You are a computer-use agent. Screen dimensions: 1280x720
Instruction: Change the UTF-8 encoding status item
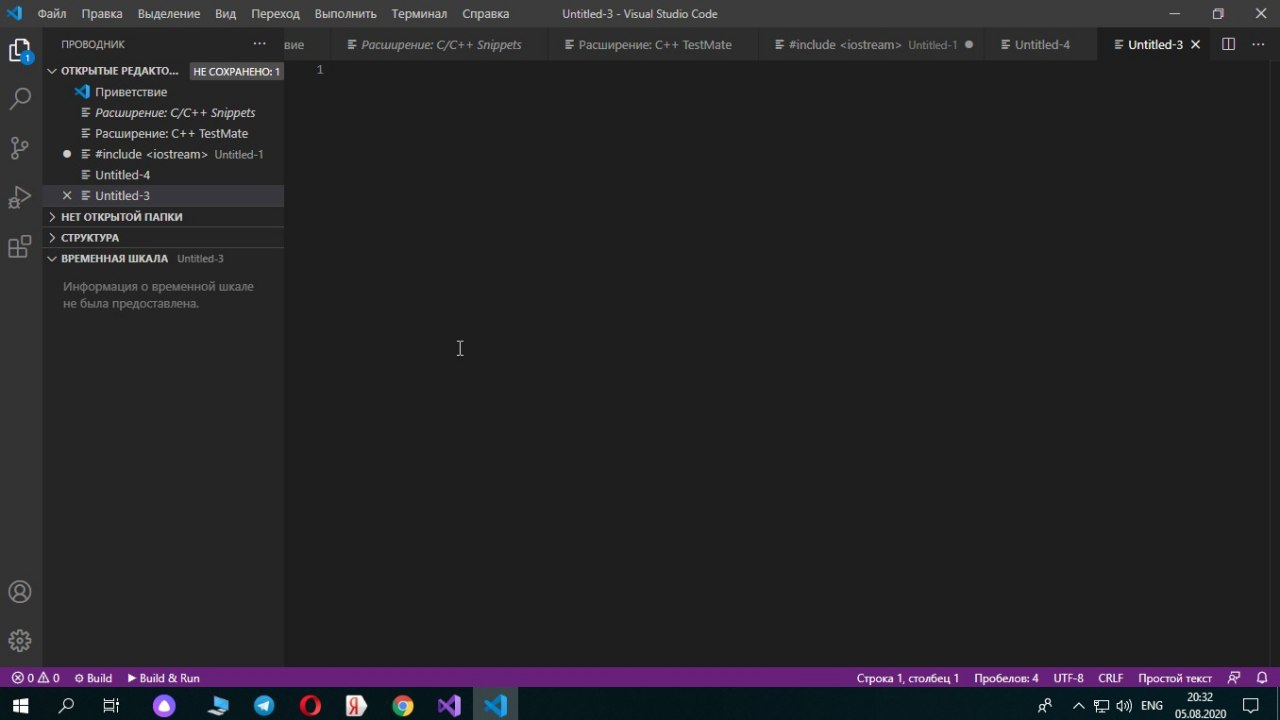(1068, 678)
